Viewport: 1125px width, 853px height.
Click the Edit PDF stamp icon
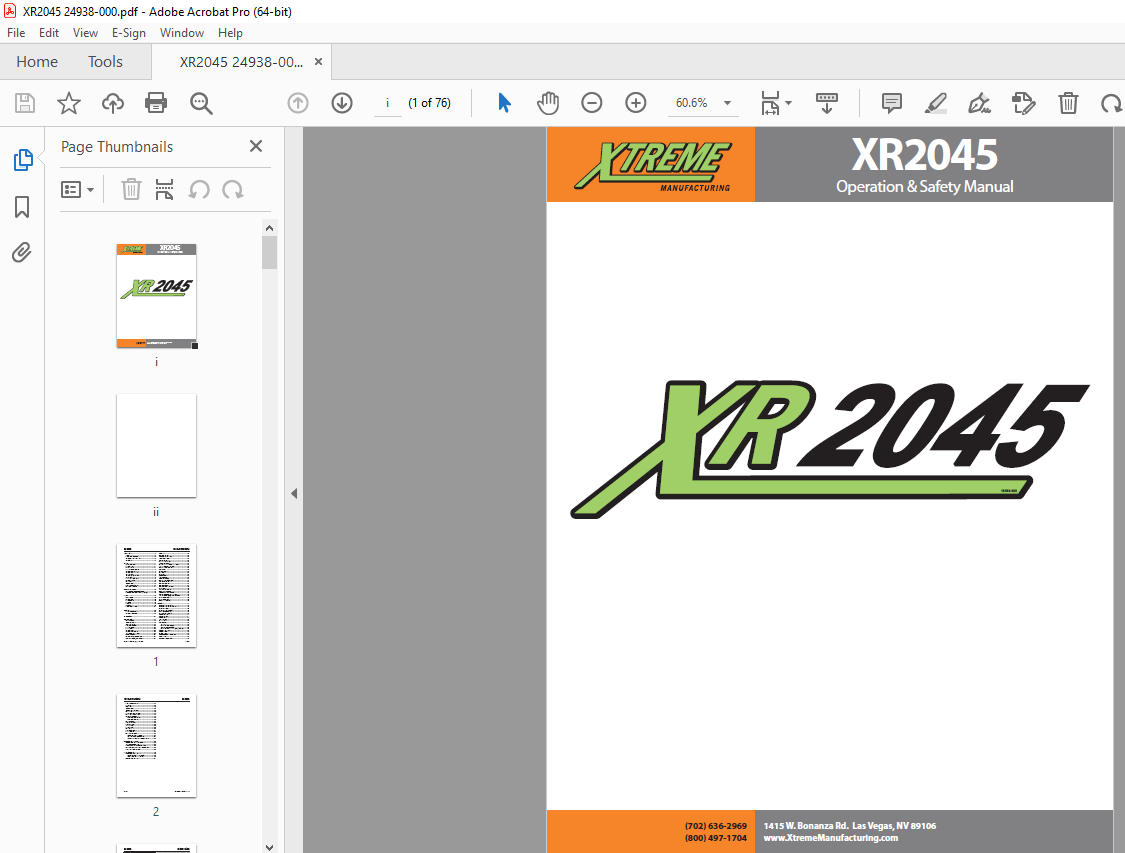pyautogui.click(x=1024, y=103)
